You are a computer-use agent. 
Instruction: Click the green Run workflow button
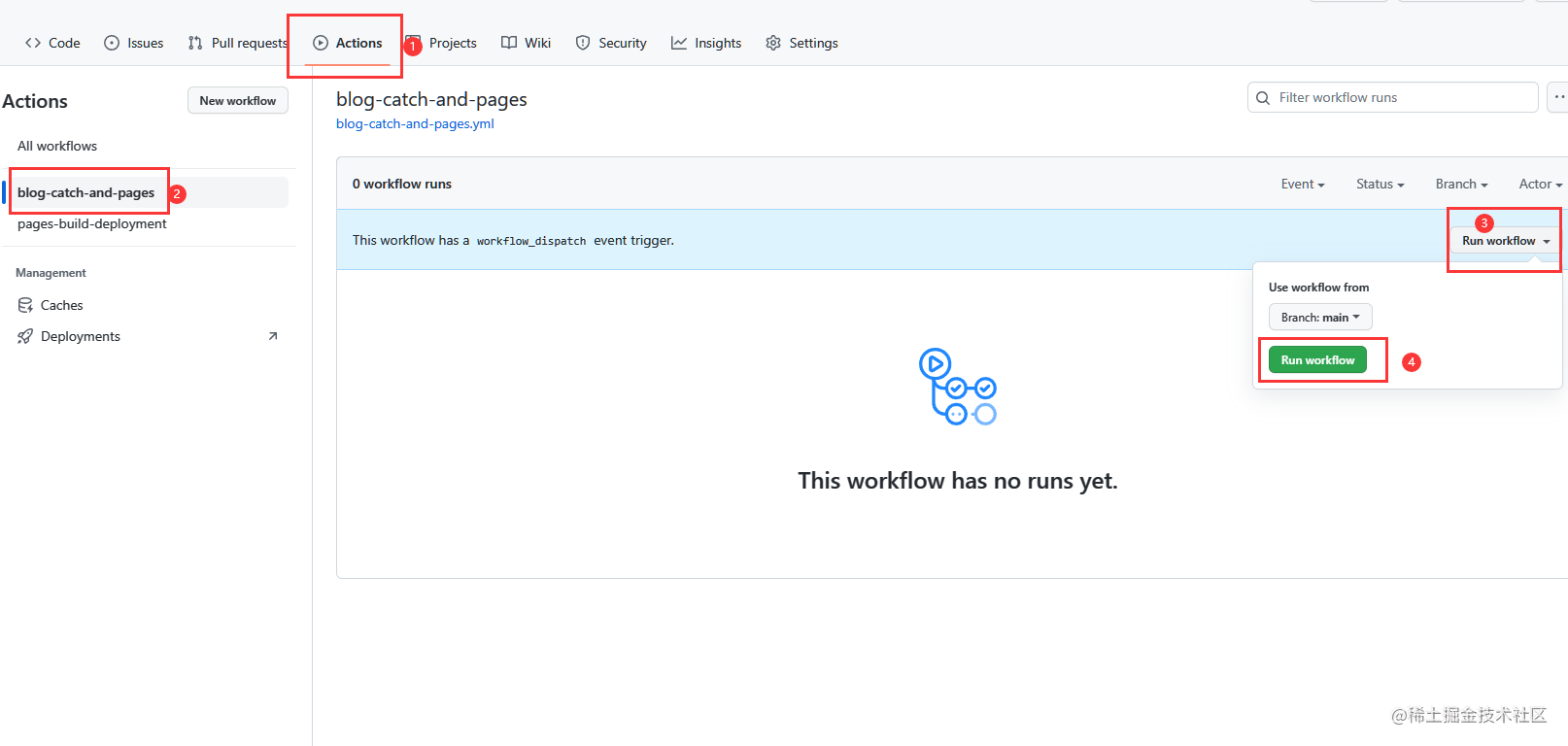point(1317,360)
